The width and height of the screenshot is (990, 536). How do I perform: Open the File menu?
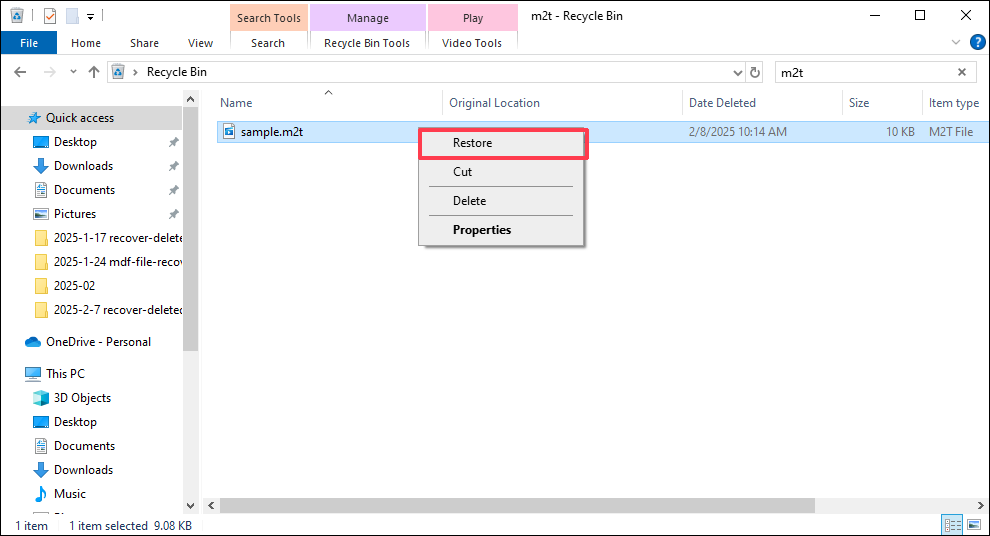click(29, 43)
